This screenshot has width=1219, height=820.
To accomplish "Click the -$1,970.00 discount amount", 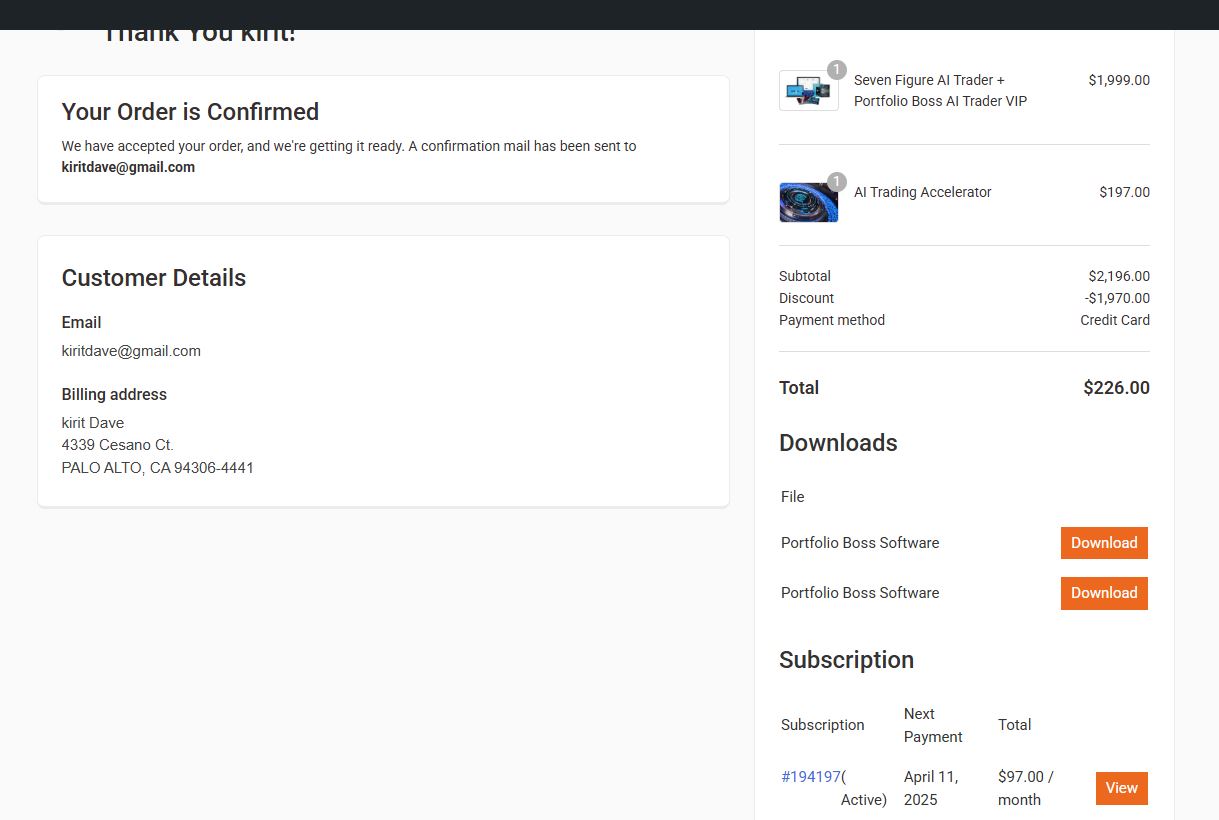I will (1117, 298).
